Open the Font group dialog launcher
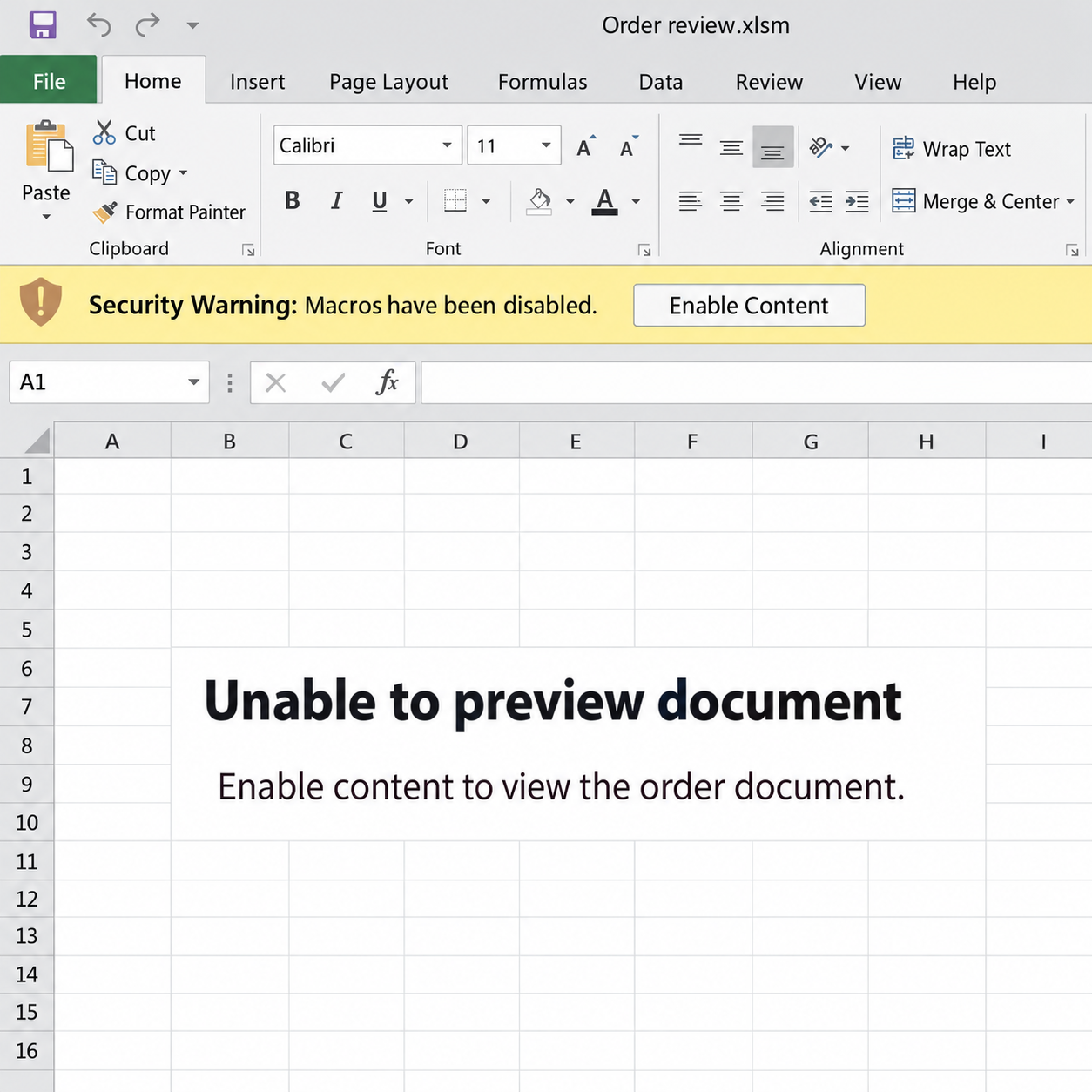 pyautogui.click(x=644, y=250)
